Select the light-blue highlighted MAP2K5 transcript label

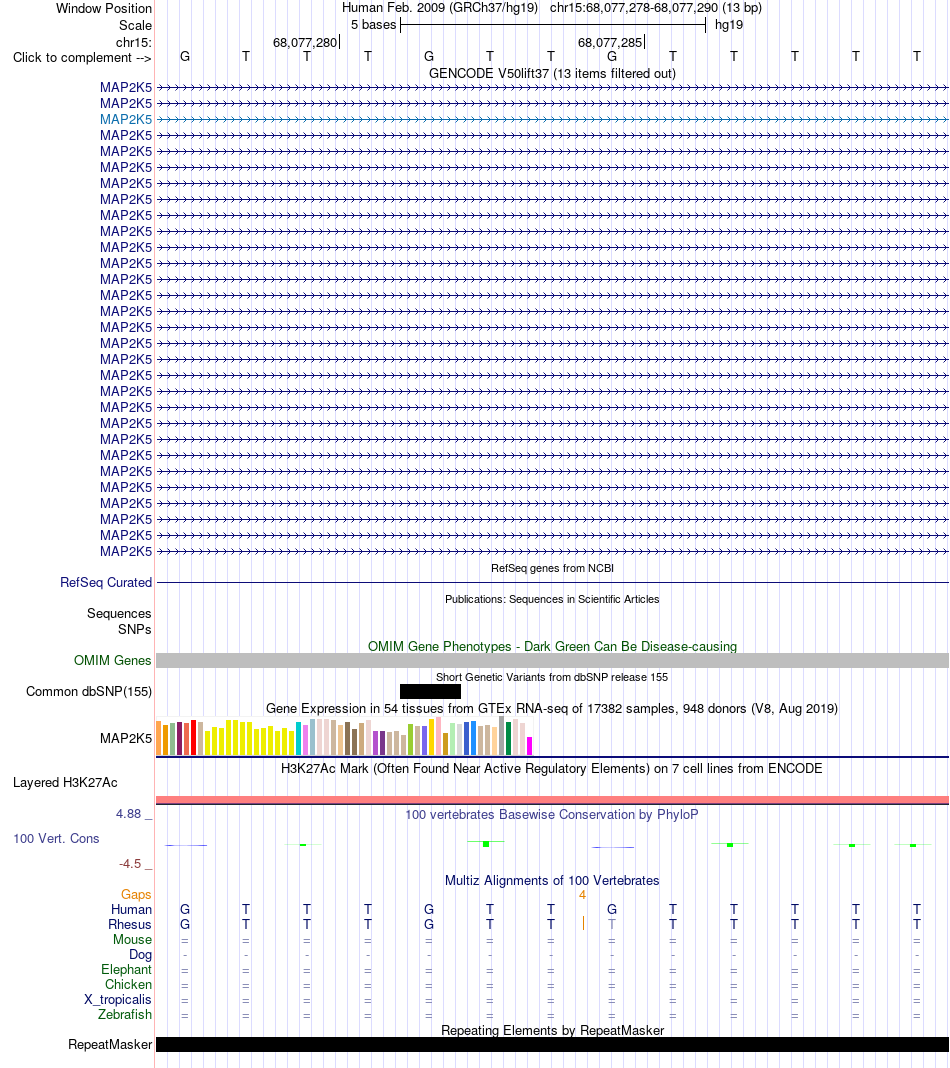click(x=126, y=119)
